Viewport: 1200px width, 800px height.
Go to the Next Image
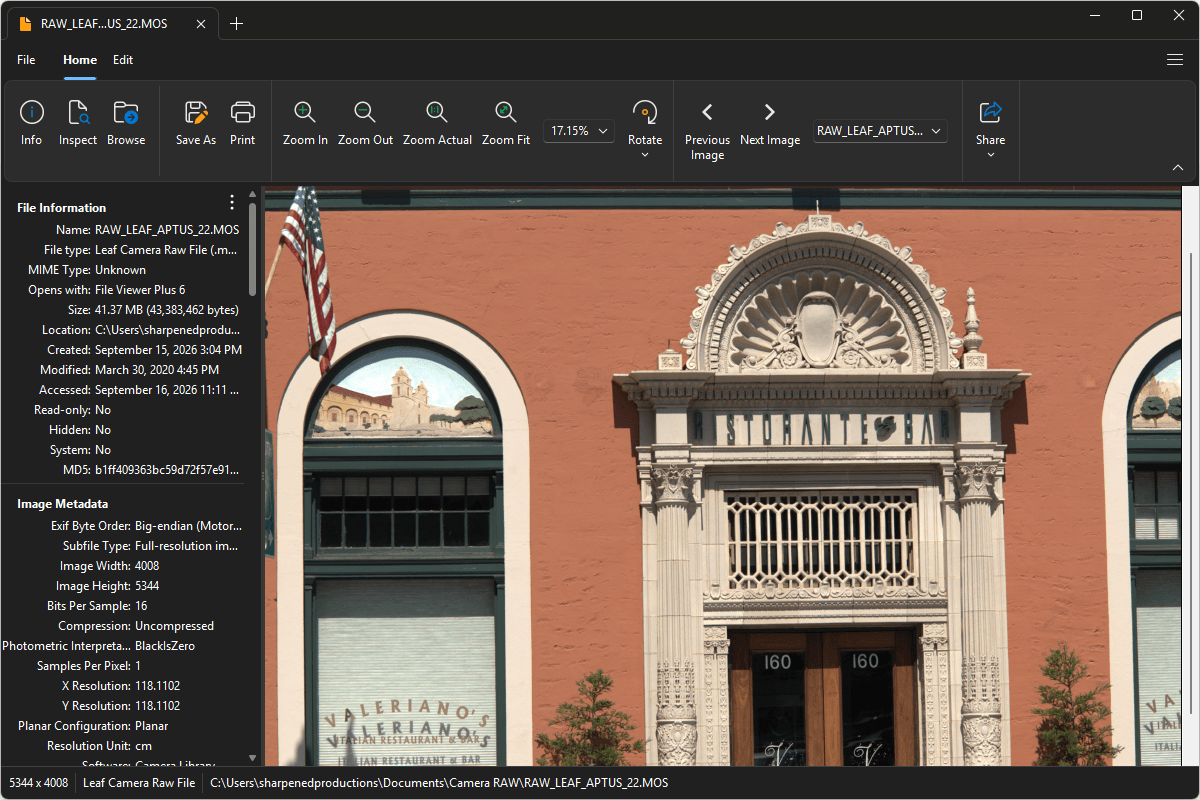pyautogui.click(x=770, y=125)
